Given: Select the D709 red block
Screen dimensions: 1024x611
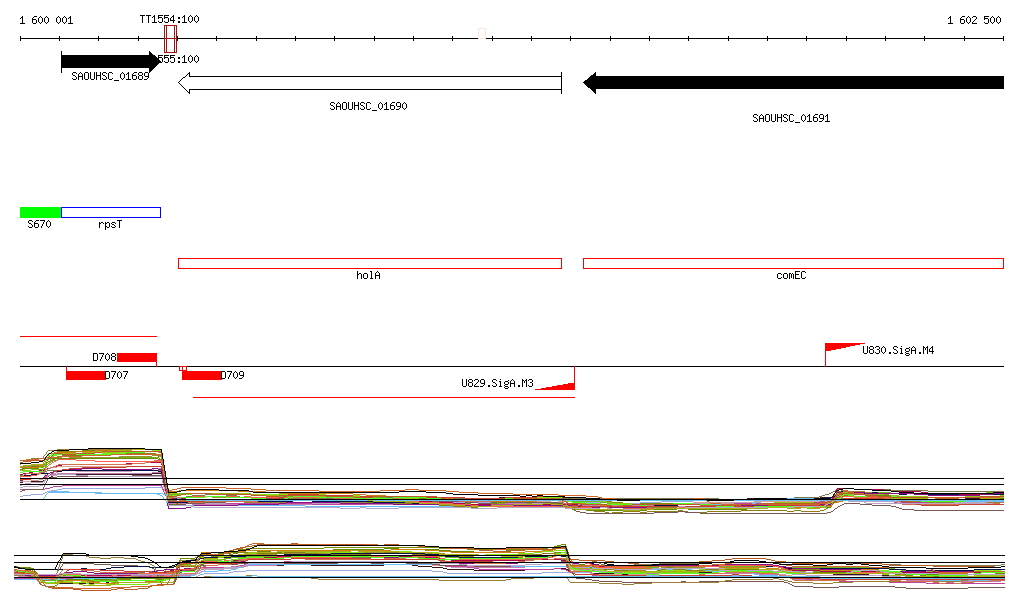Looking at the screenshot, I should [x=201, y=375].
